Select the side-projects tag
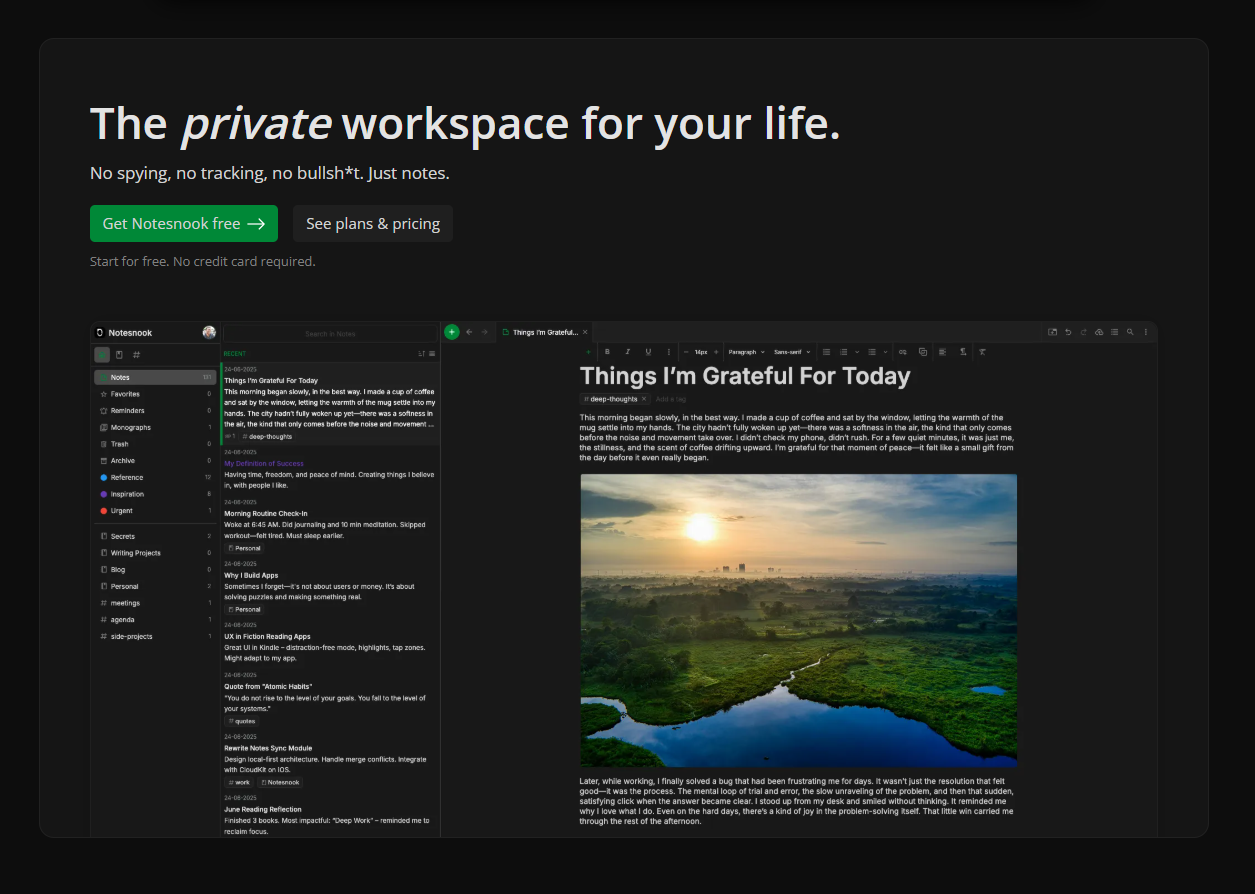 pyautogui.click(x=155, y=636)
